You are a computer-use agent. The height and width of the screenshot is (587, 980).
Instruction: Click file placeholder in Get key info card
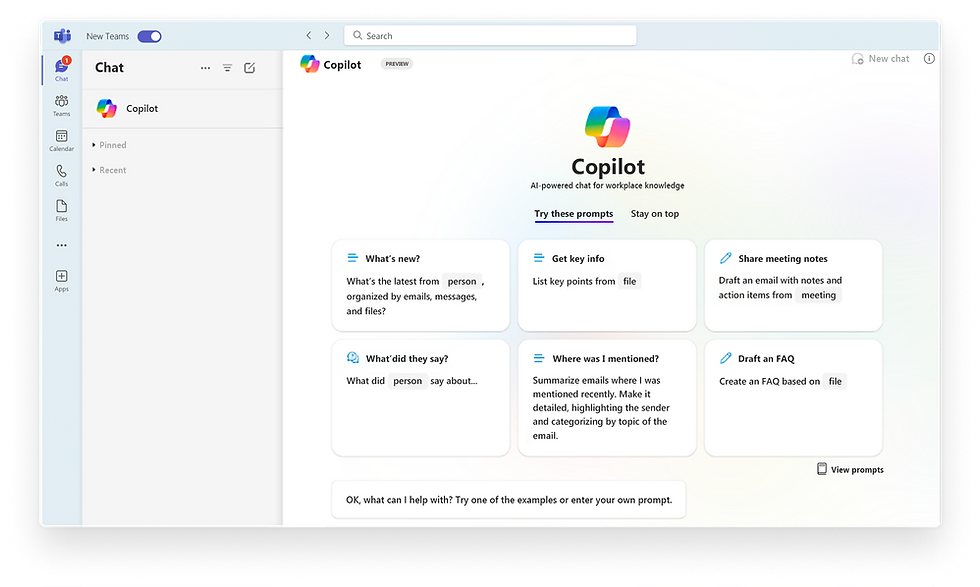pos(629,281)
